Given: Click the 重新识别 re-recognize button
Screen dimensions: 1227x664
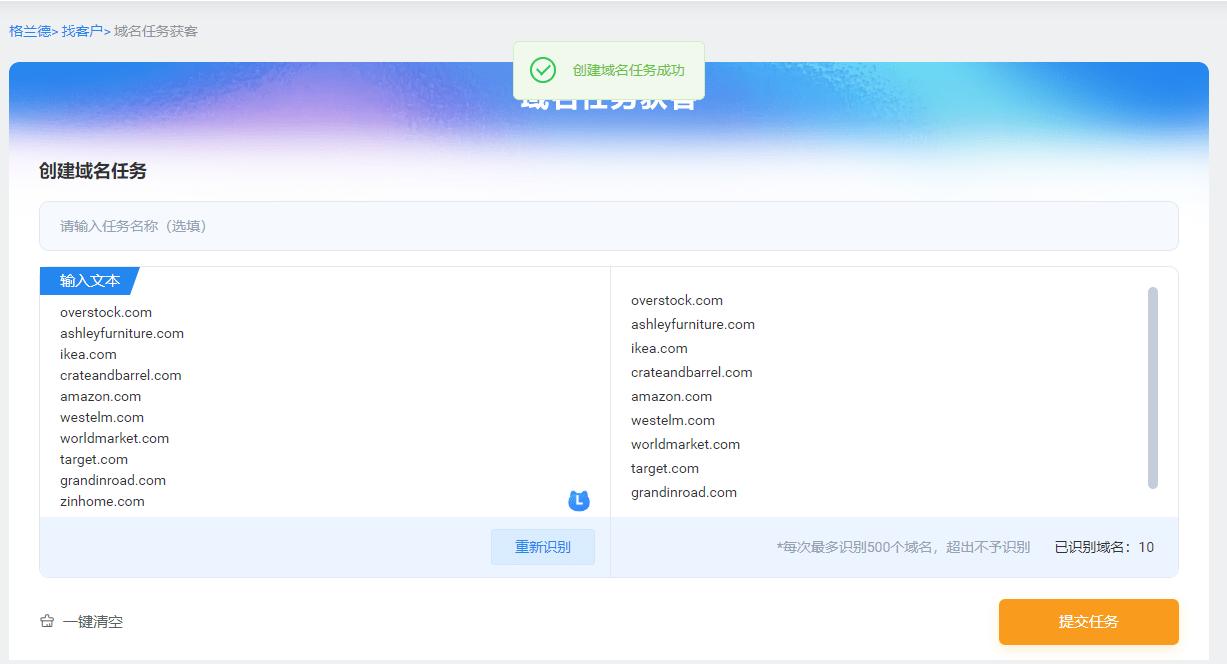Looking at the screenshot, I should point(542,547).
